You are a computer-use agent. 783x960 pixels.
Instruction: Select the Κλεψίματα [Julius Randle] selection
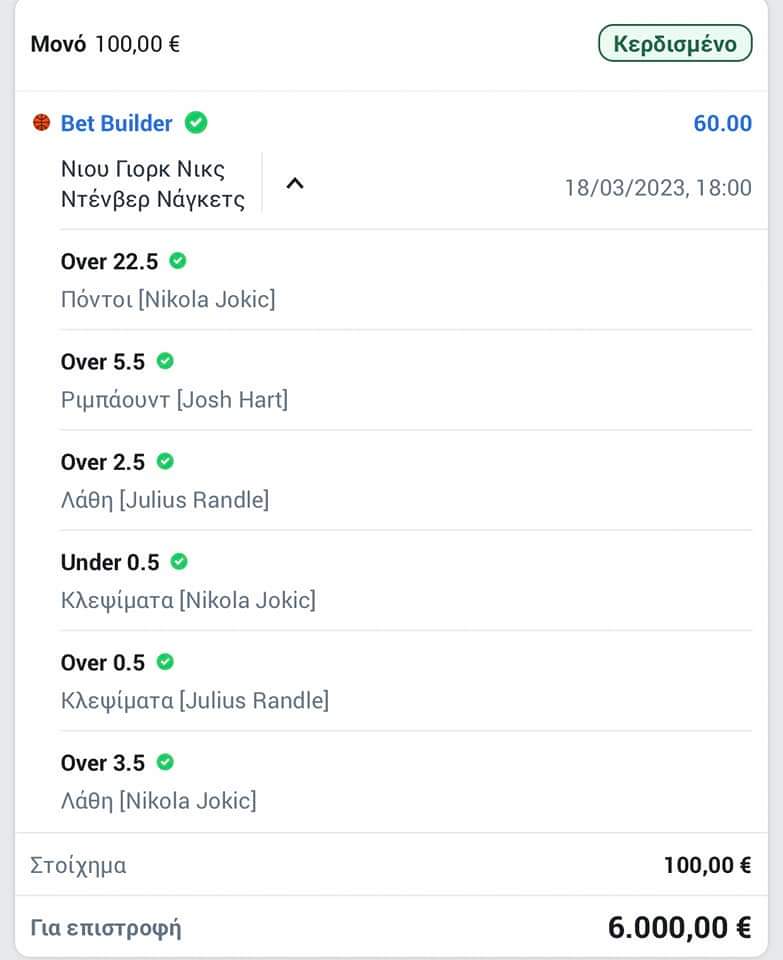194,700
